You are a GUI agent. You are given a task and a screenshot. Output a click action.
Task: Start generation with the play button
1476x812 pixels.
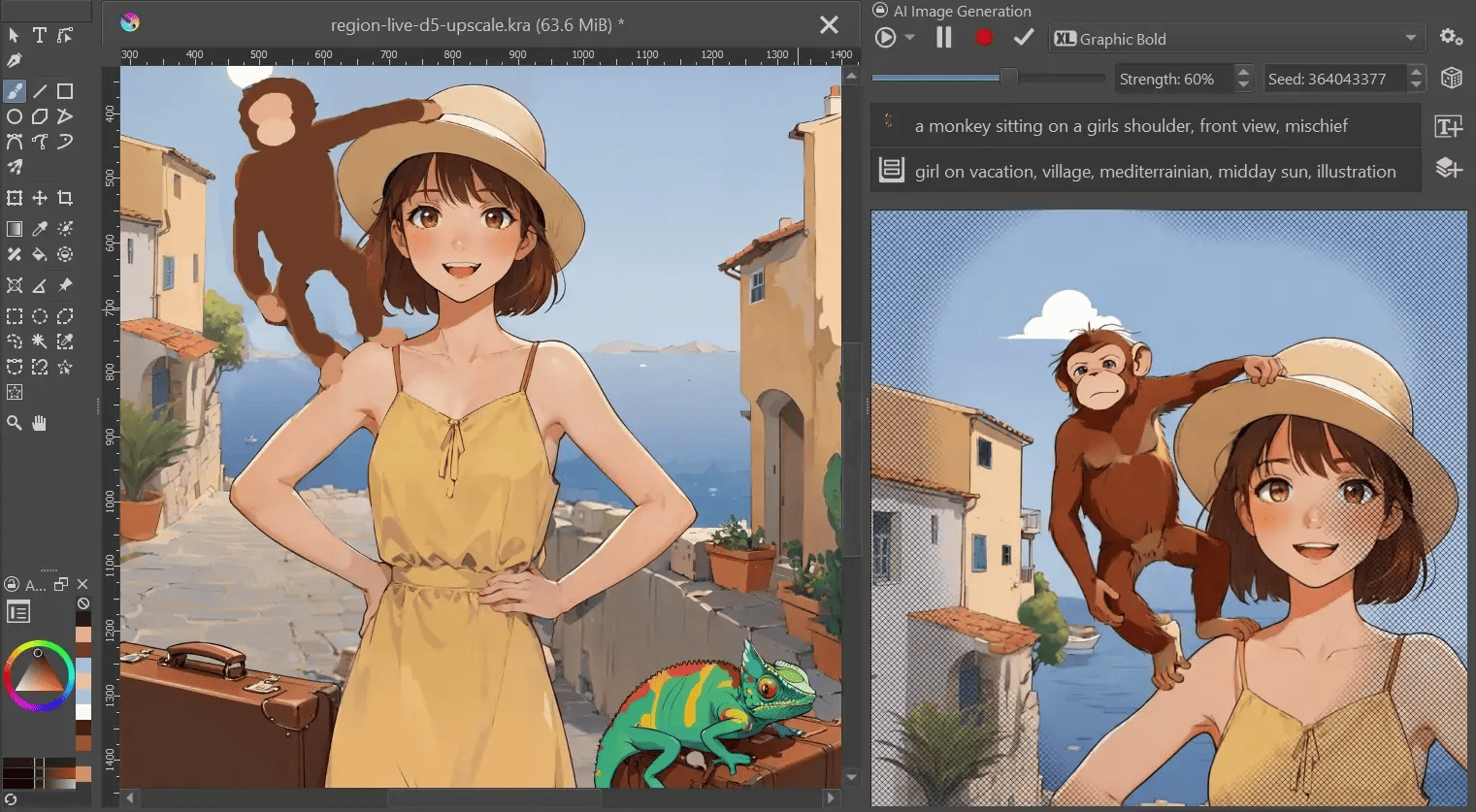884,37
